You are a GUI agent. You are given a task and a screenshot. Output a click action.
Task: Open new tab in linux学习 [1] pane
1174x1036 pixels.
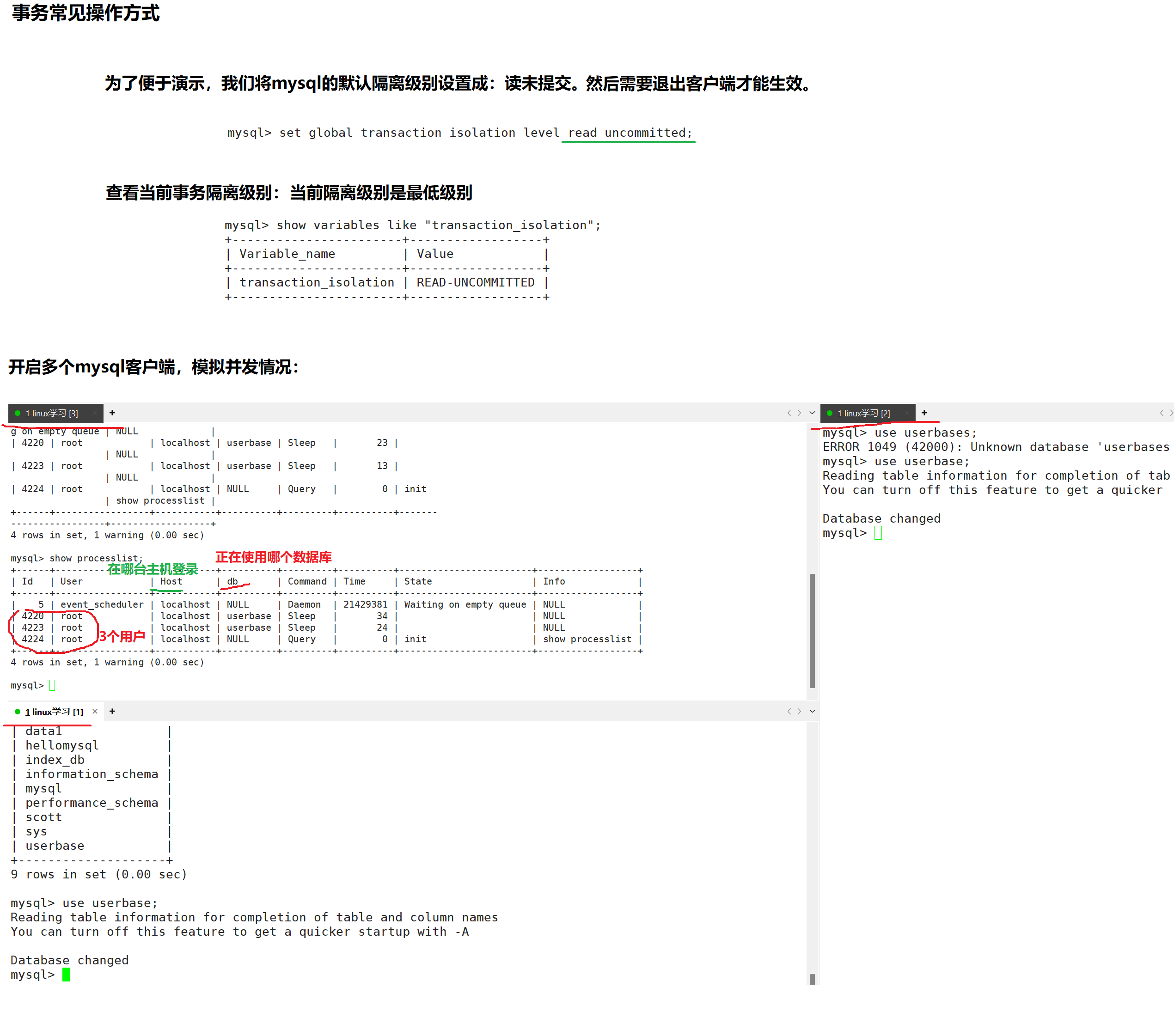(x=112, y=712)
